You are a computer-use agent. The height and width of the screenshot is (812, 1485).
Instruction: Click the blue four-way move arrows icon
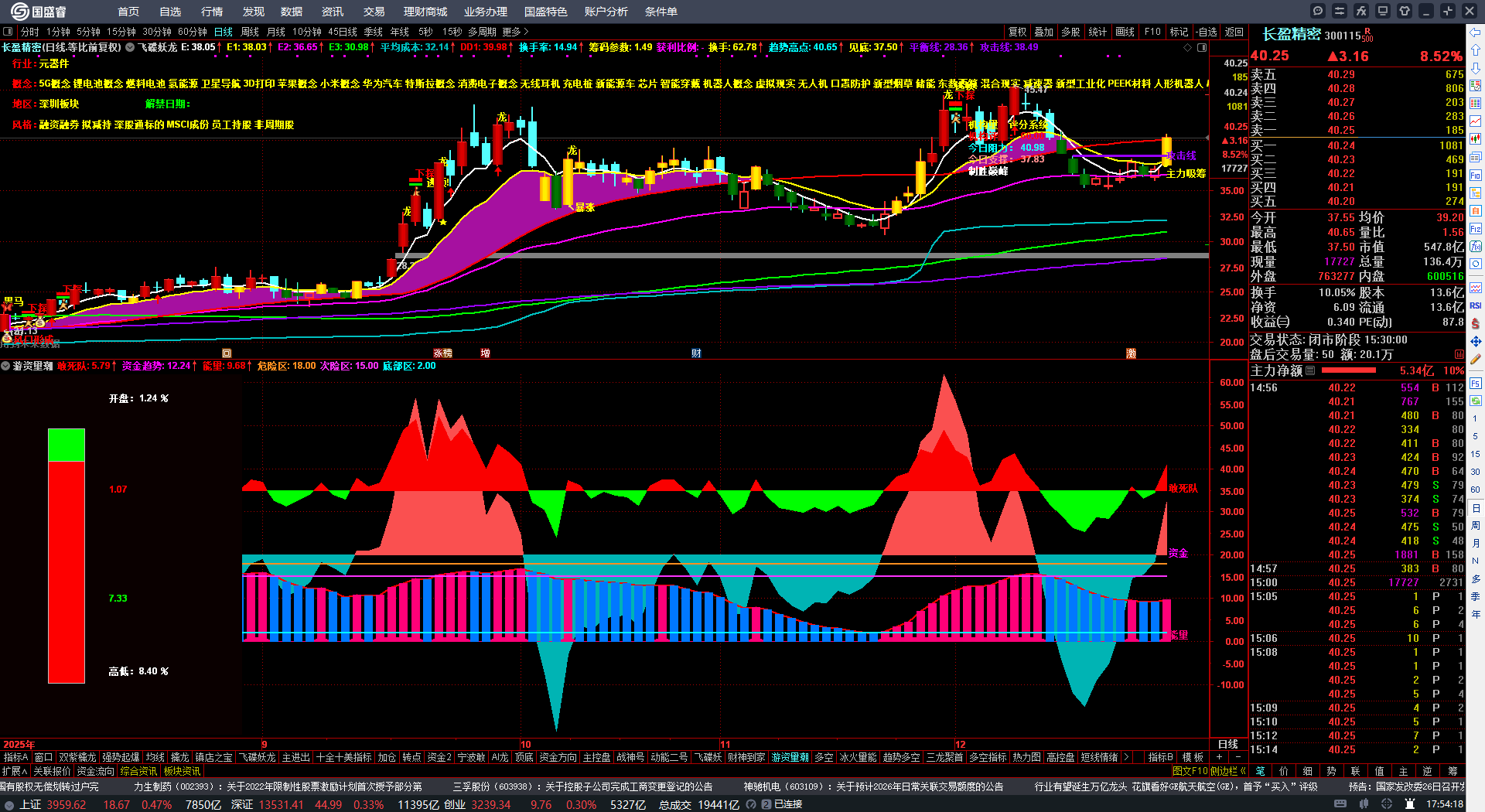[x=1476, y=341]
